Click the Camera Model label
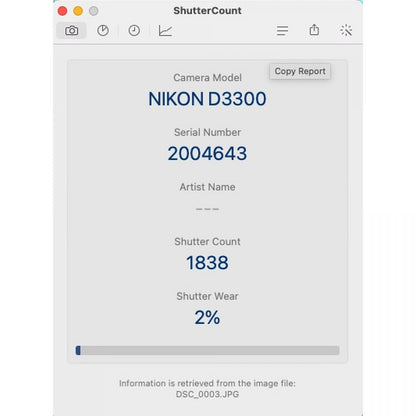This screenshot has height=416, width=416. [207, 78]
